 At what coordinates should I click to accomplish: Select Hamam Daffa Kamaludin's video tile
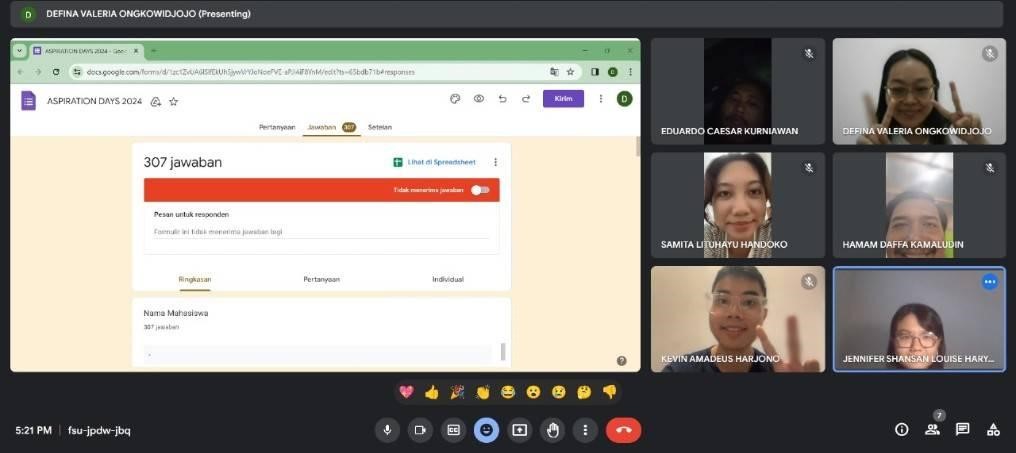pos(919,205)
